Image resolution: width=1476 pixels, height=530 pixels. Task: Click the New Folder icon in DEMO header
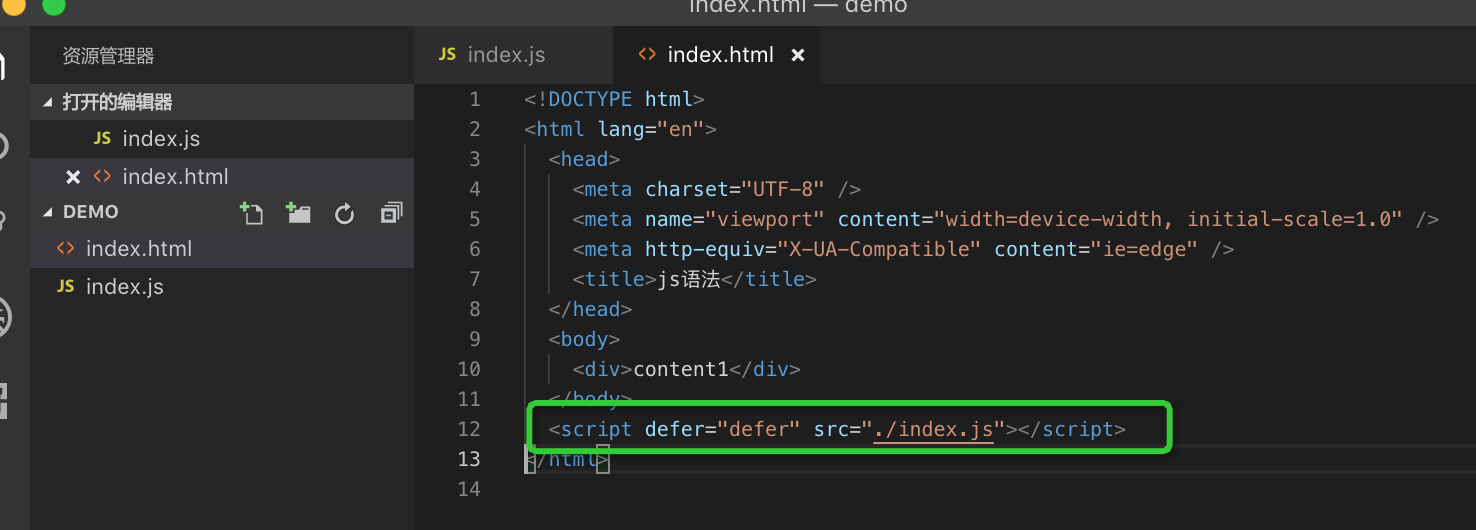click(298, 212)
